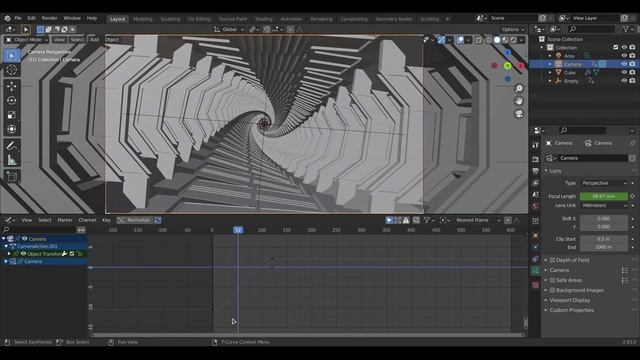This screenshot has width=640, height=360.
Task: Switch to solid viewport shading
Action: 497,40
